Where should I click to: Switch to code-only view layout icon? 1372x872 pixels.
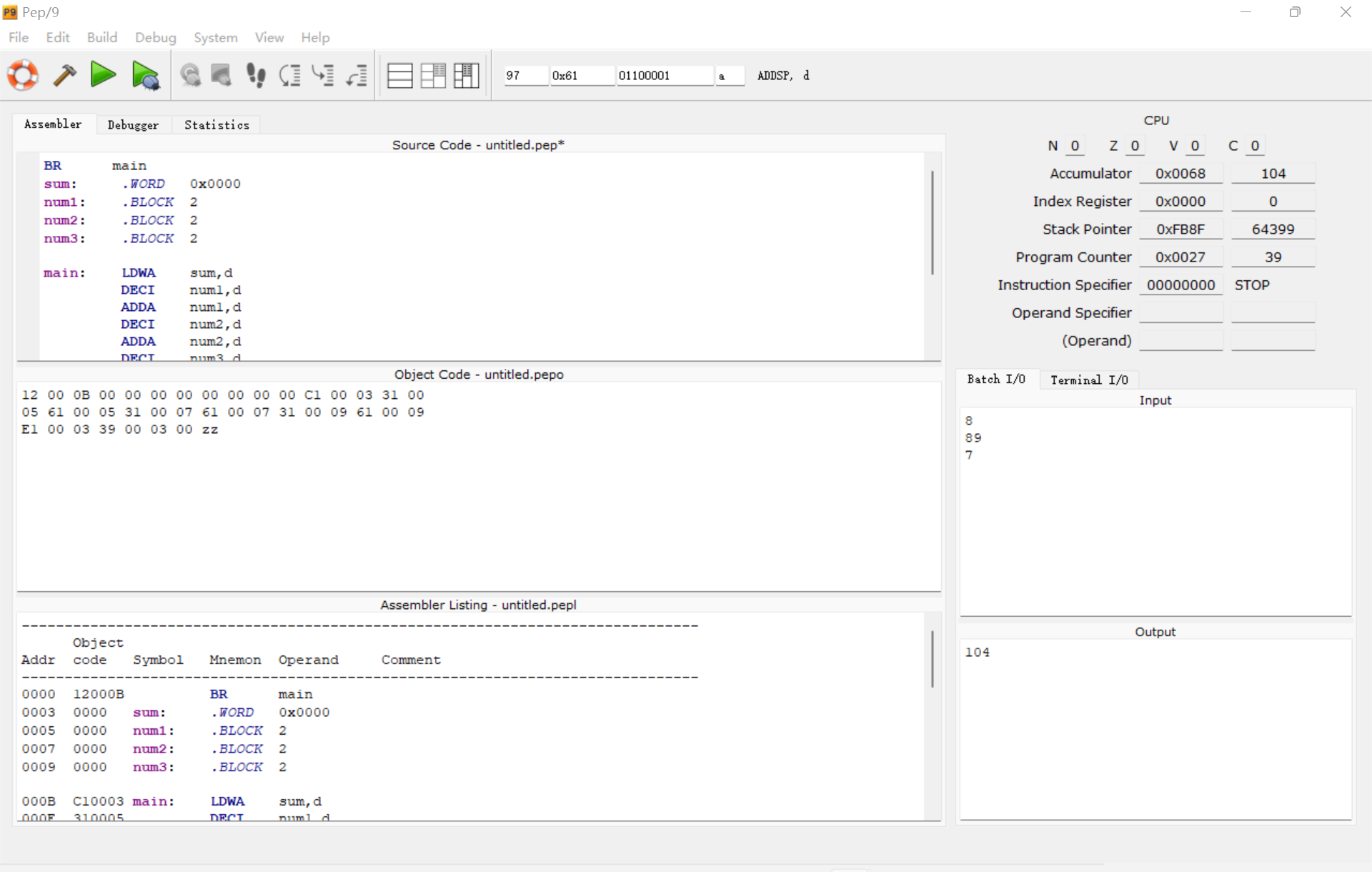pyautogui.click(x=399, y=75)
